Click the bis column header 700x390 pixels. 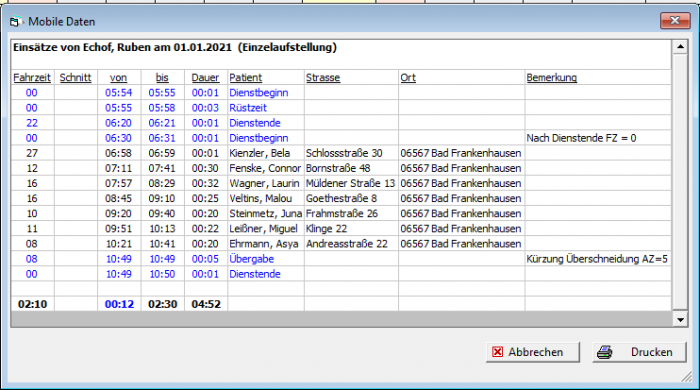point(162,78)
